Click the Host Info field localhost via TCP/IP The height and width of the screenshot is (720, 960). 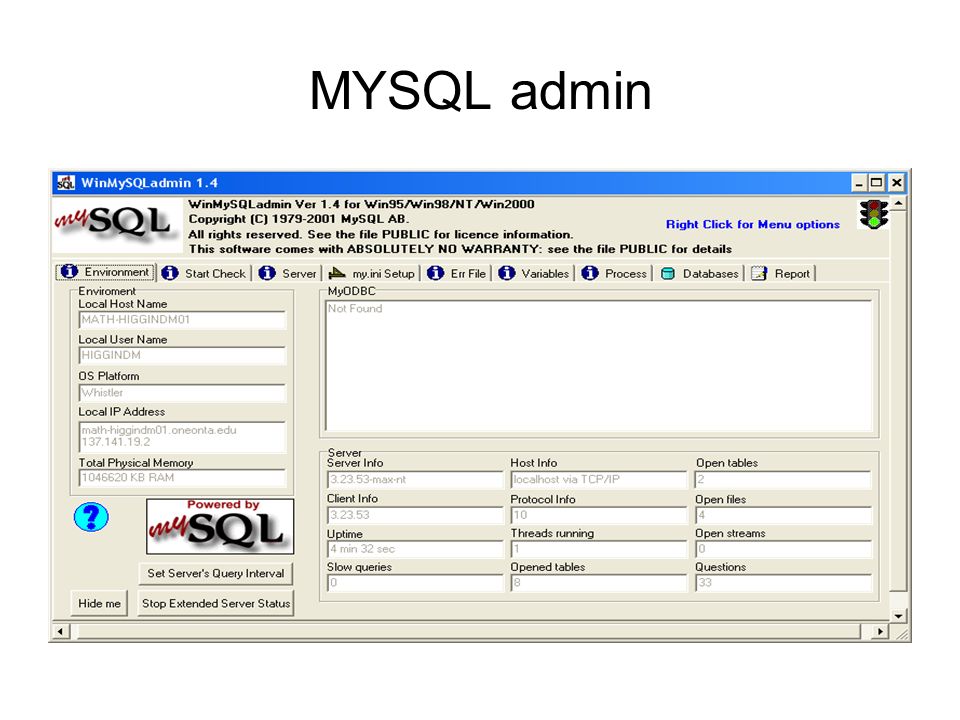(599, 479)
